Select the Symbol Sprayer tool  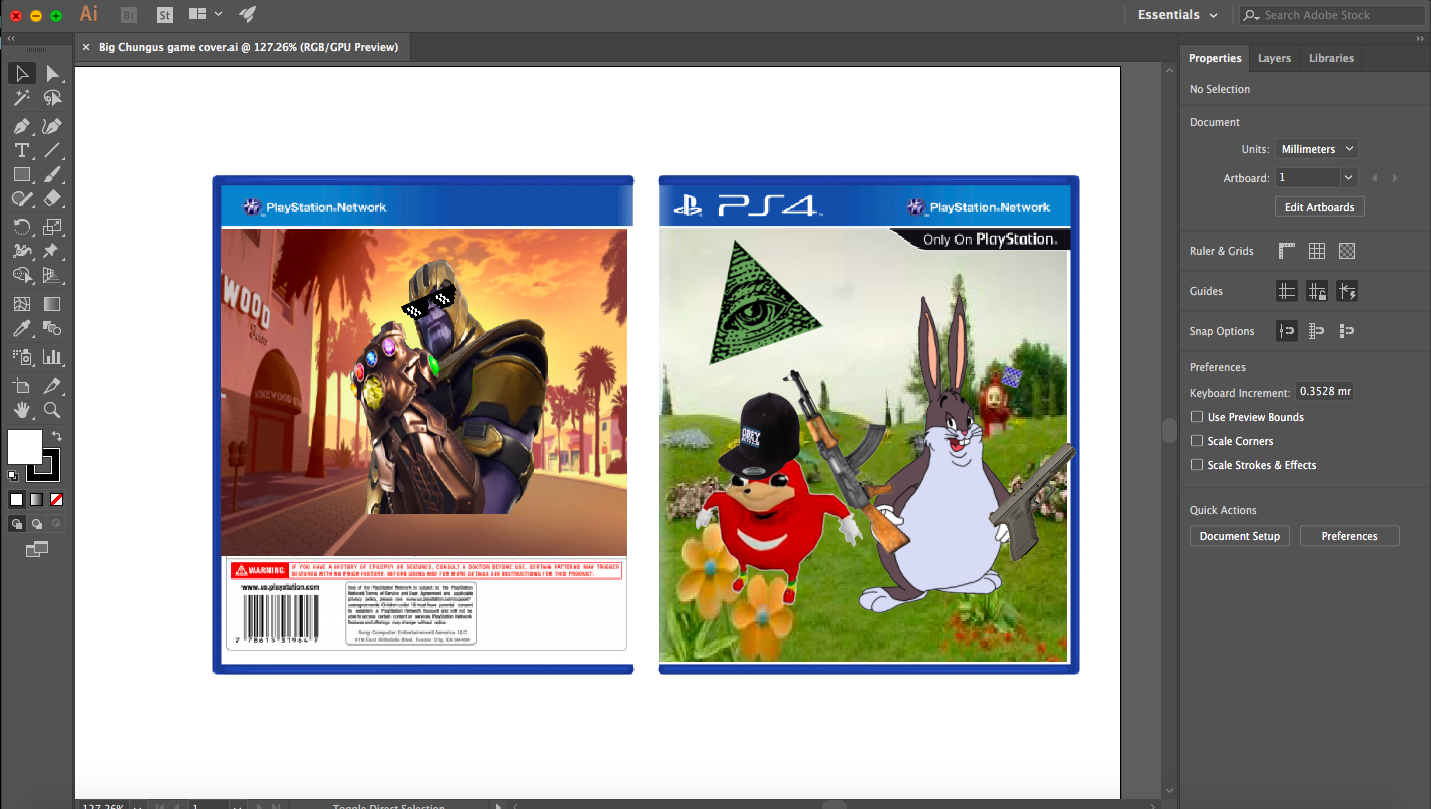pos(21,356)
